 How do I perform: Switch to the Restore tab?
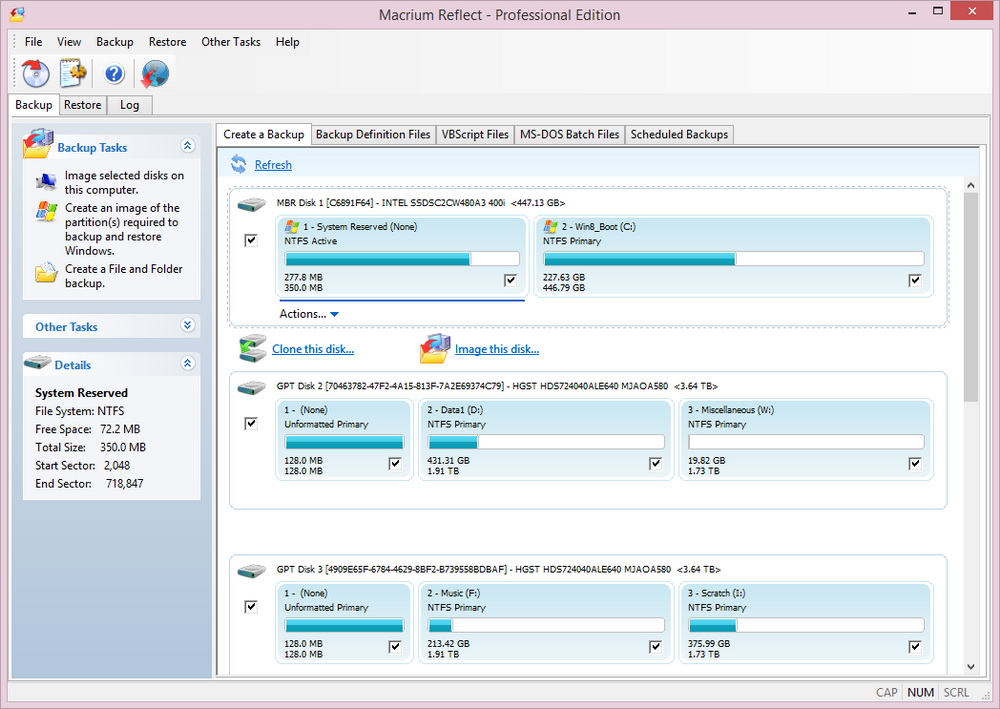82,105
